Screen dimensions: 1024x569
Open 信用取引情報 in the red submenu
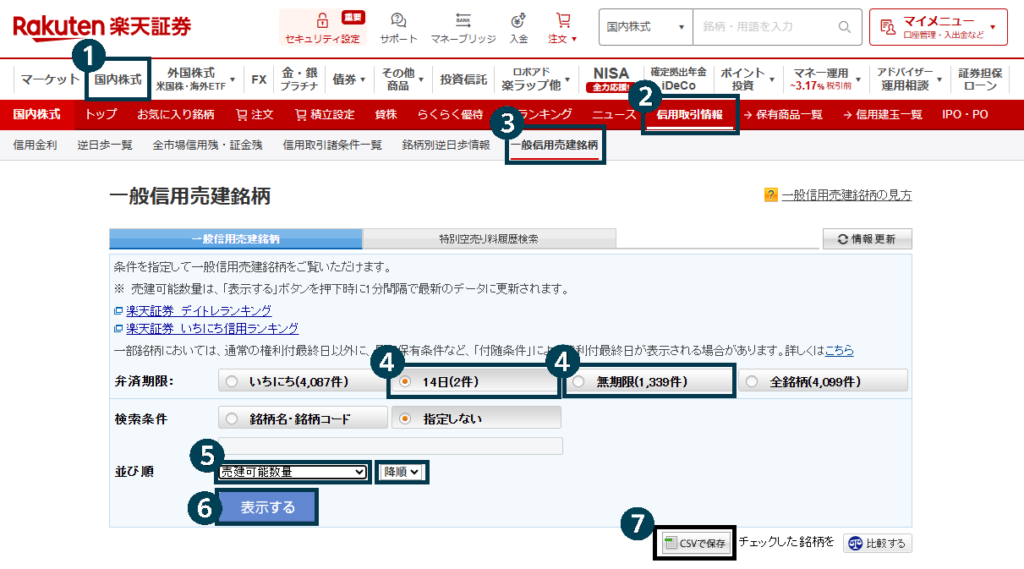click(690, 114)
